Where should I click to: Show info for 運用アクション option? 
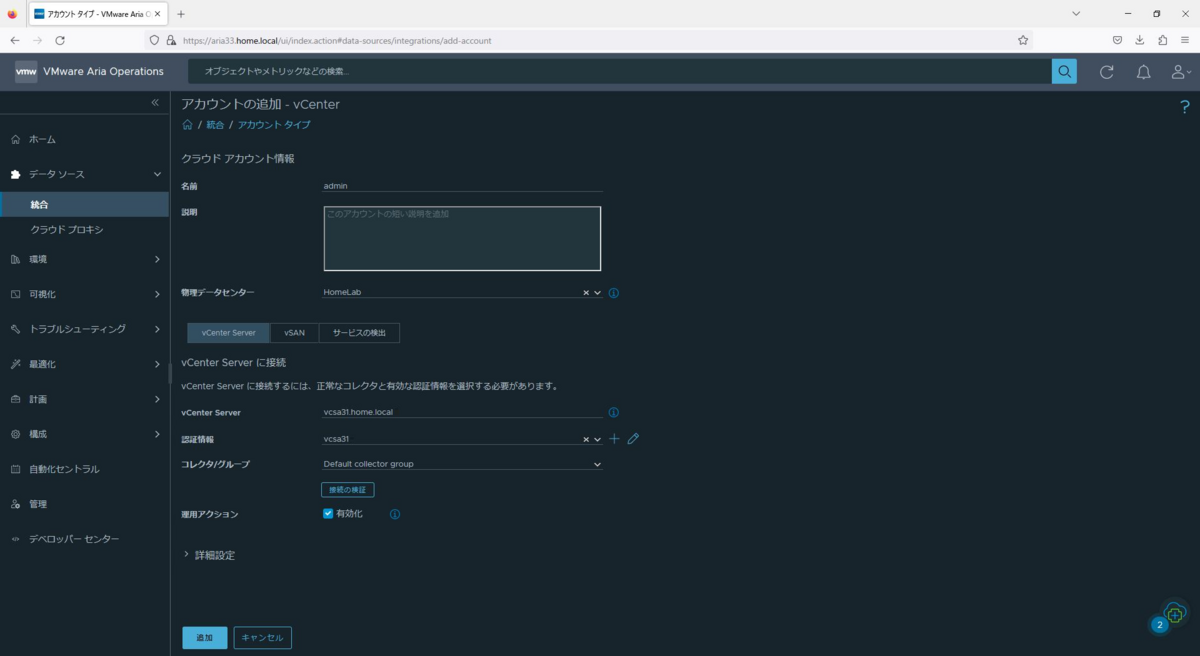pos(395,514)
